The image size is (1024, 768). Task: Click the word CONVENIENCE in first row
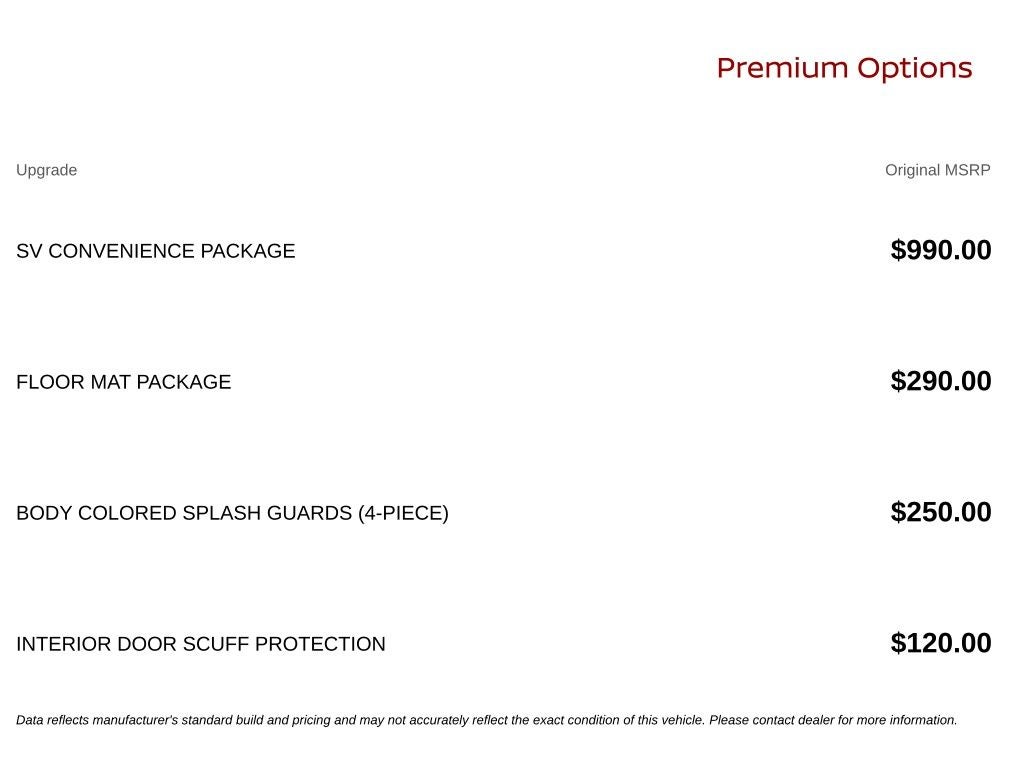121,251
